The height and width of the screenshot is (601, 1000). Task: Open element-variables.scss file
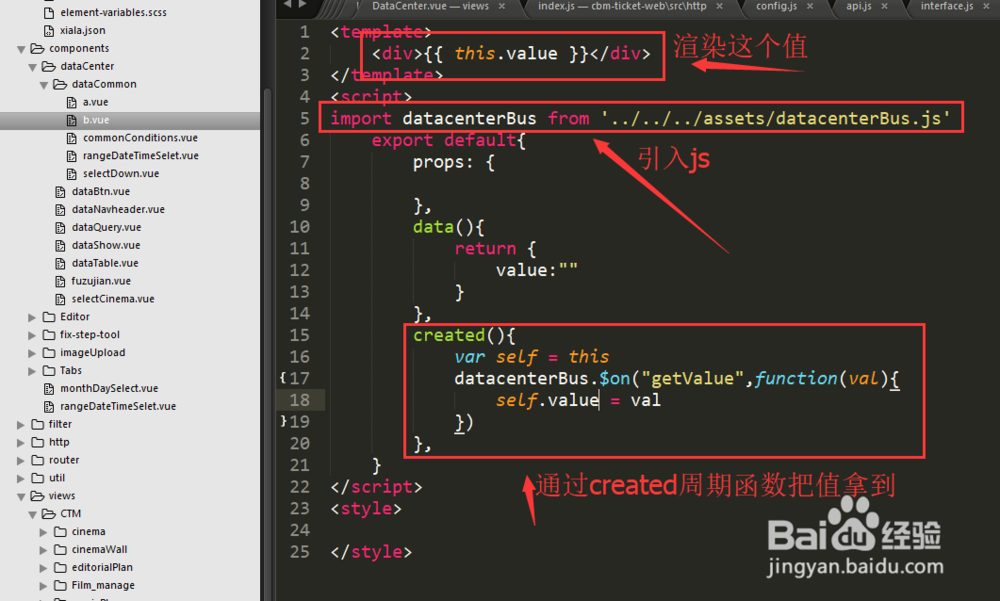113,12
